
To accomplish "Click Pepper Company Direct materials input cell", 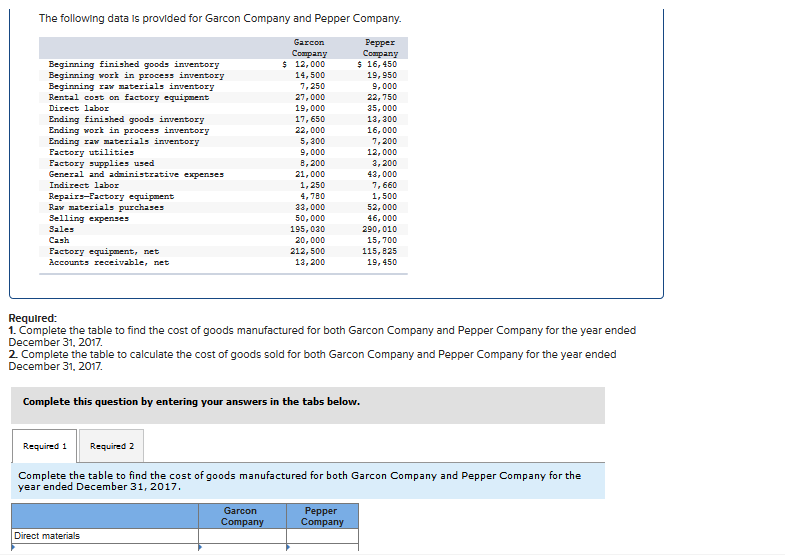I will pos(322,536).
